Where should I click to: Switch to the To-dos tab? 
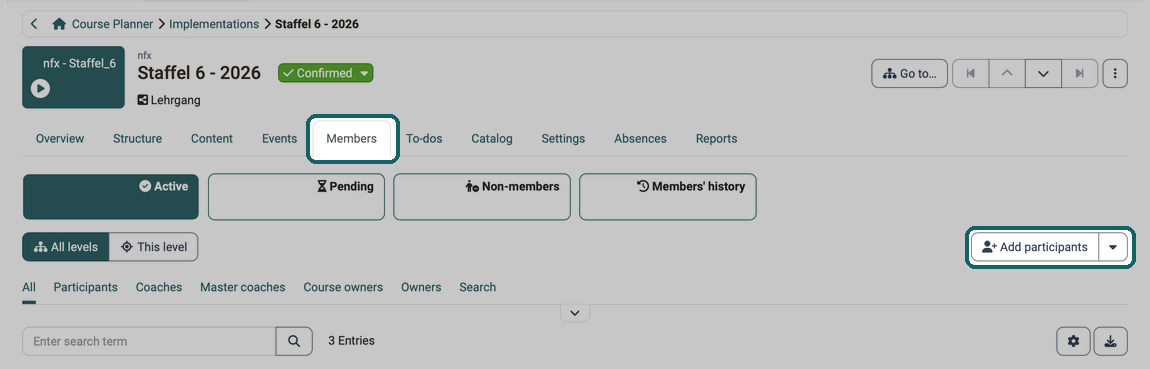tap(425, 139)
